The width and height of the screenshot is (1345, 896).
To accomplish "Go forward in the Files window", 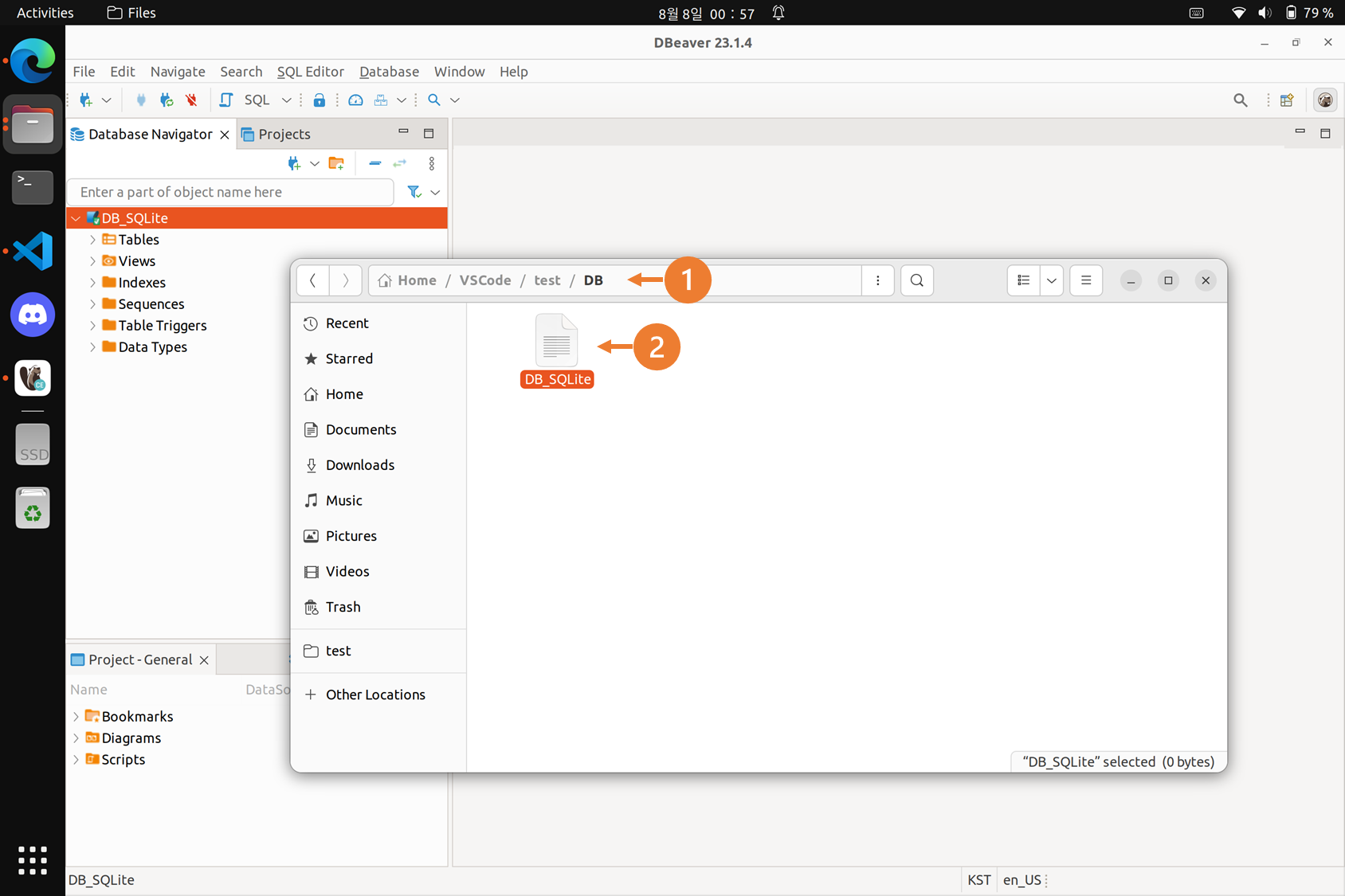I will pyautogui.click(x=346, y=280).
